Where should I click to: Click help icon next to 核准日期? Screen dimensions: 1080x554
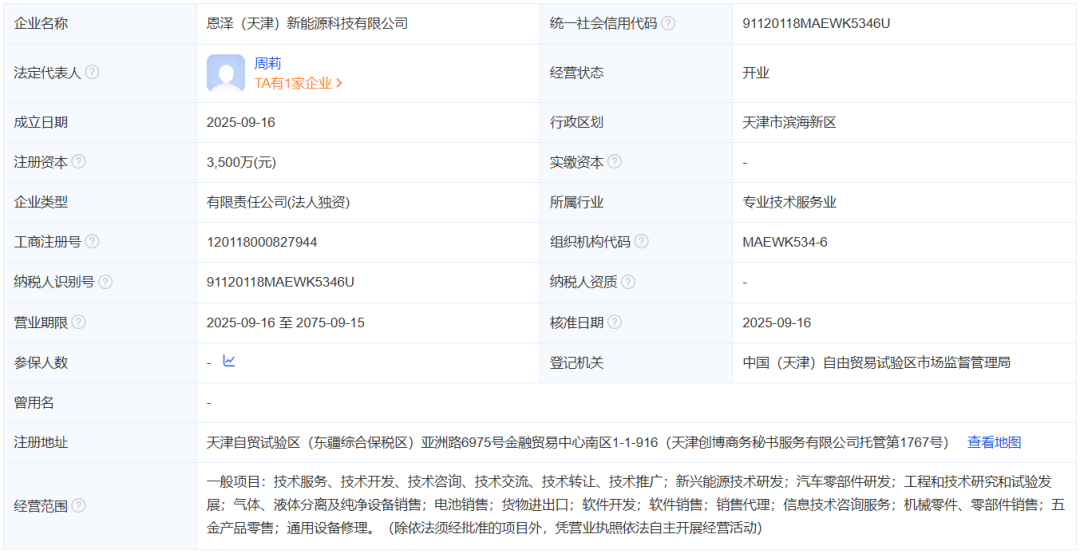(614, 322)
